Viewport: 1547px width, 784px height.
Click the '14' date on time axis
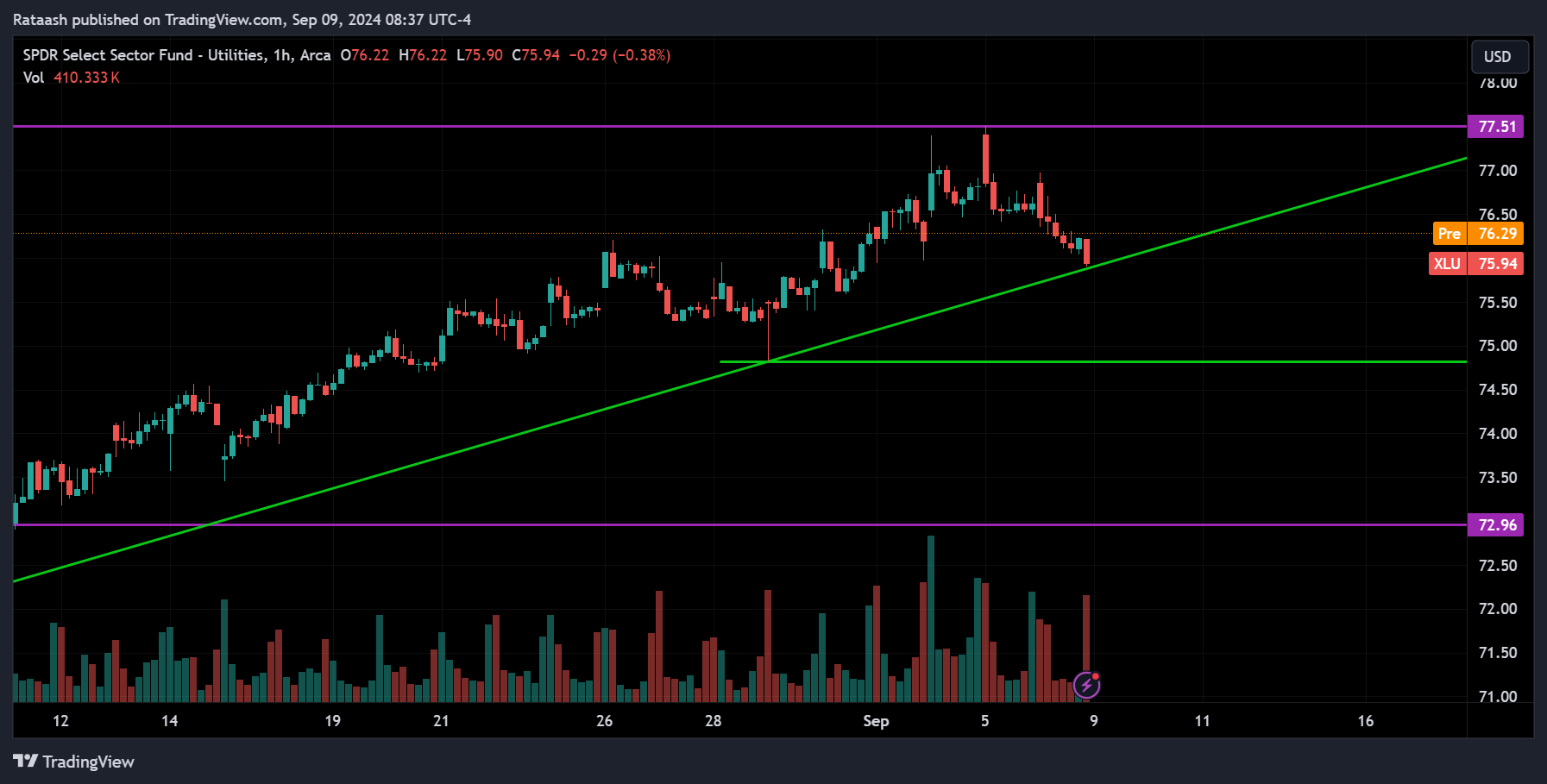pyautogui.click(x=169, y=721)
